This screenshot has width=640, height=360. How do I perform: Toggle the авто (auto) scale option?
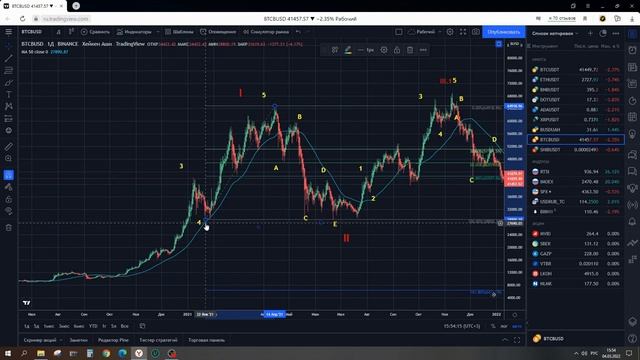517,326
